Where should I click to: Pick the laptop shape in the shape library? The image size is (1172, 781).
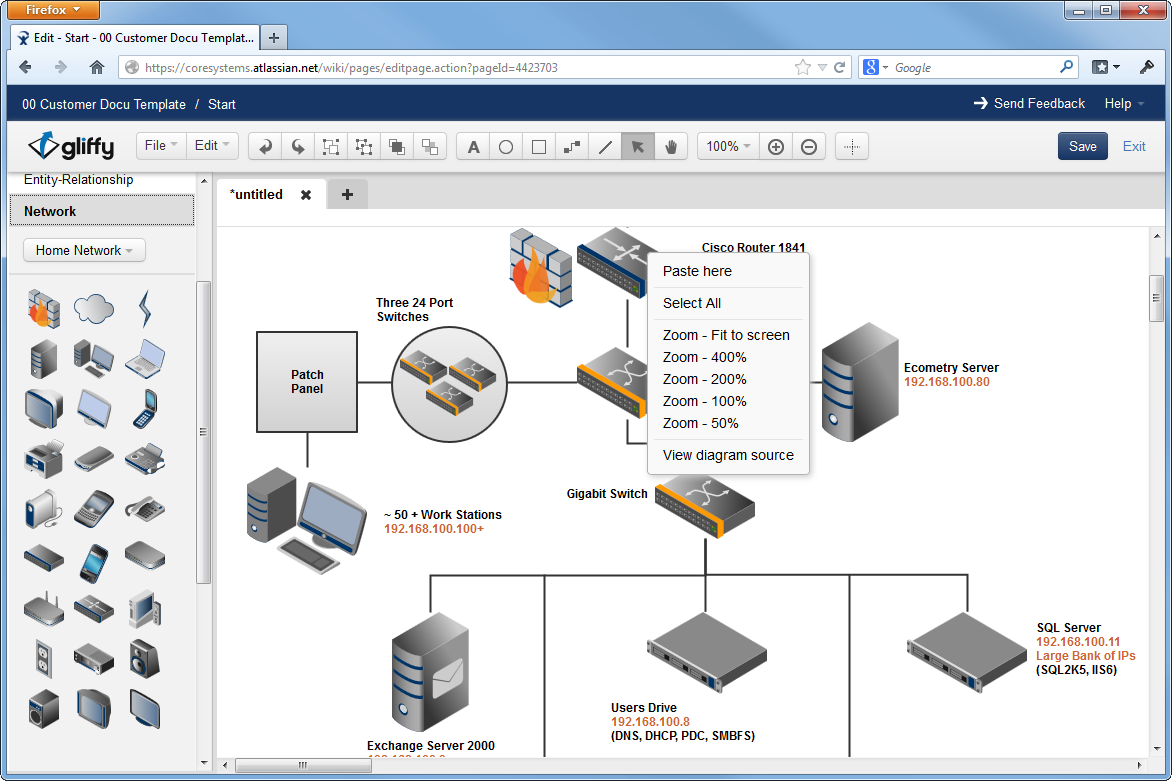pyautogui.click(x=145, y=358)
